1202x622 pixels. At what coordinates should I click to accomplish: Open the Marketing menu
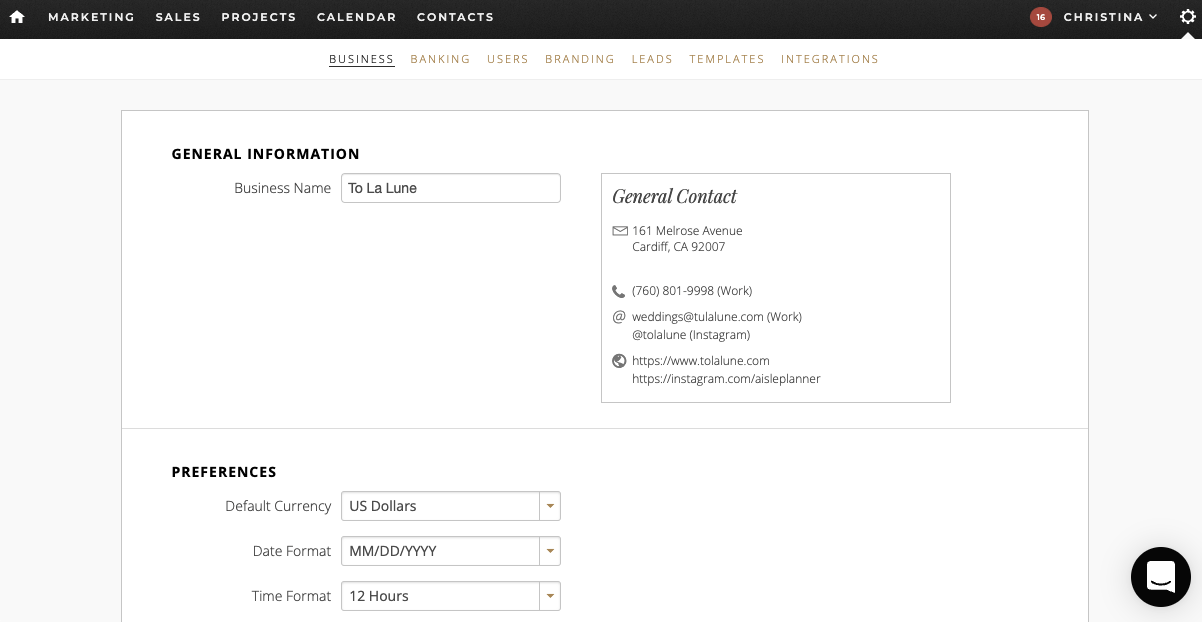click(x=91, y=17)
